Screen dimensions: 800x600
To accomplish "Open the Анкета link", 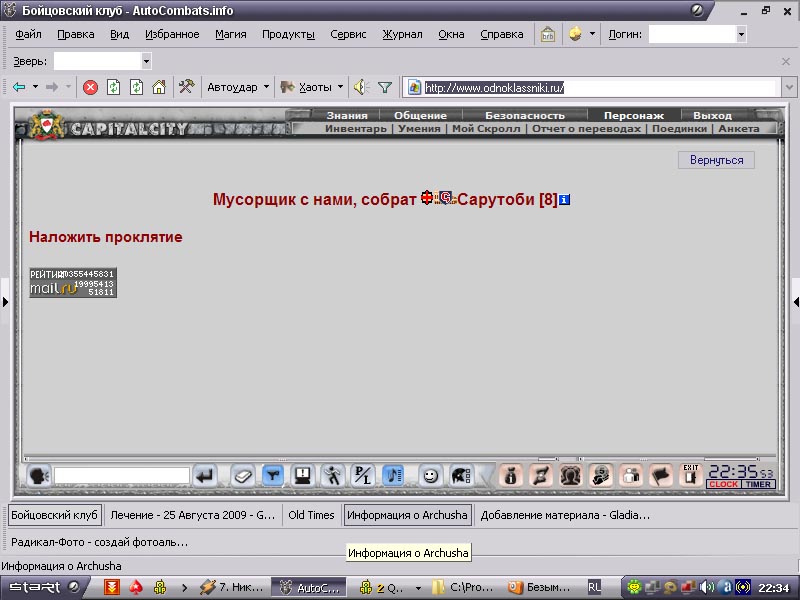I will tap(739, 129).
